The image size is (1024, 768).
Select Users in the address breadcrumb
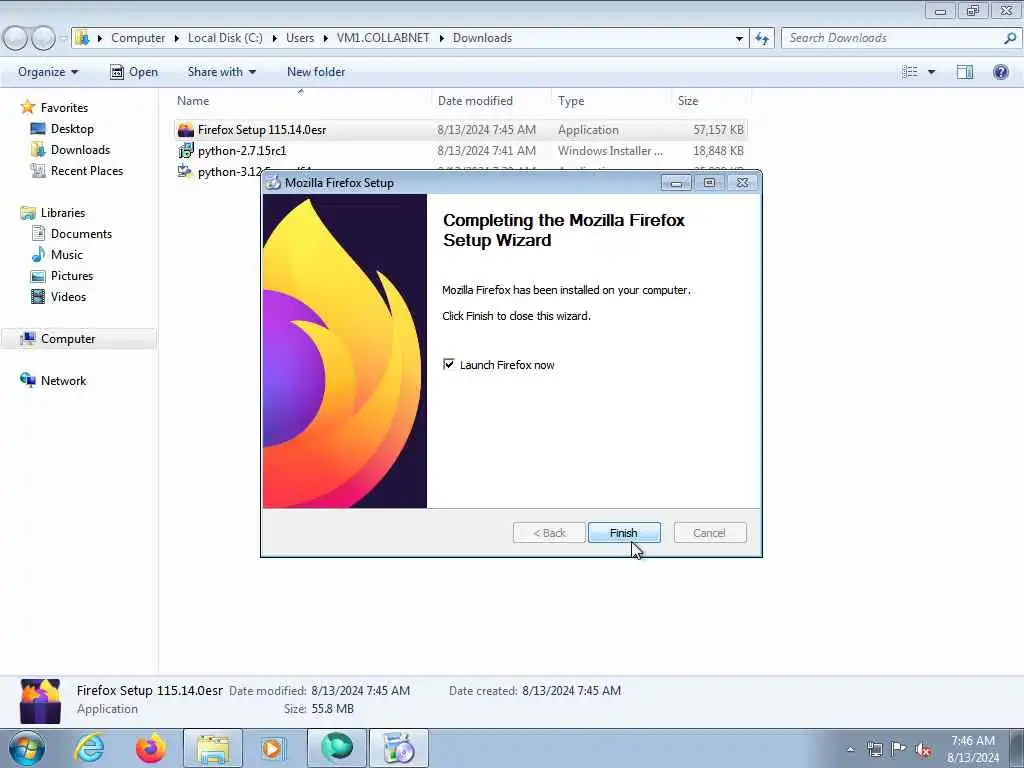300,38
